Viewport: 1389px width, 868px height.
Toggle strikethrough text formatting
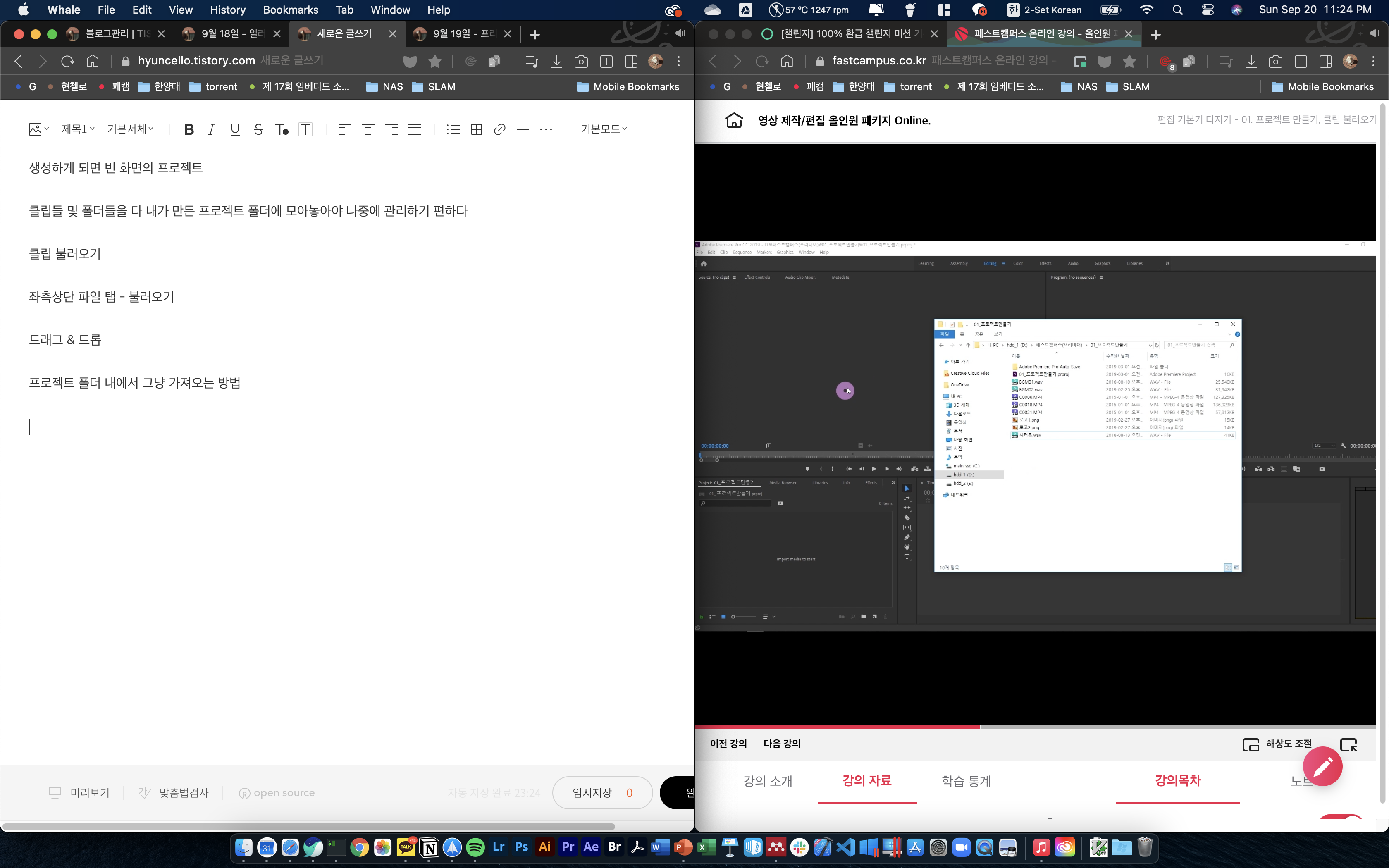(258, 129)
